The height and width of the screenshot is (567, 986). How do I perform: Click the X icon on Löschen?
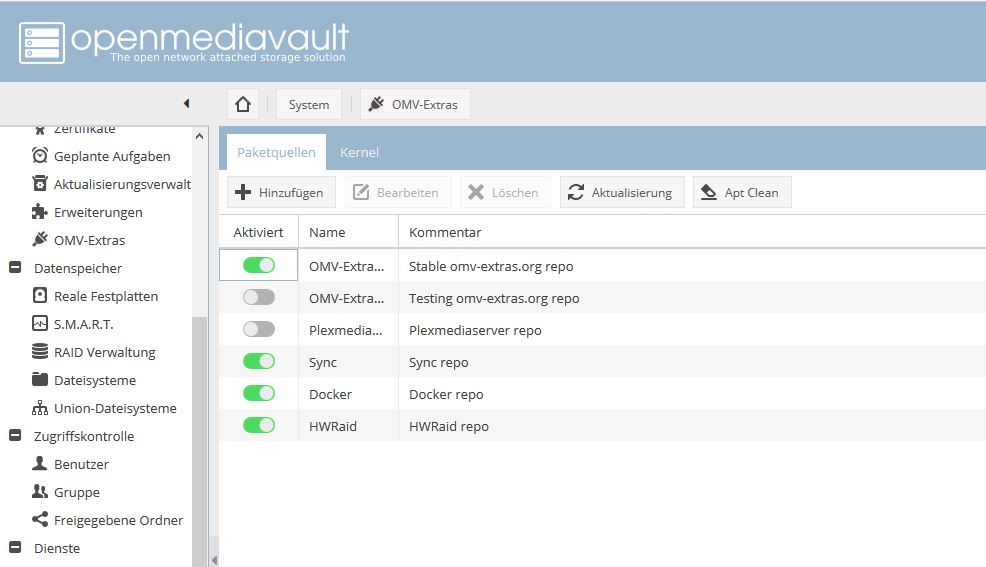(x=476, y=192)
